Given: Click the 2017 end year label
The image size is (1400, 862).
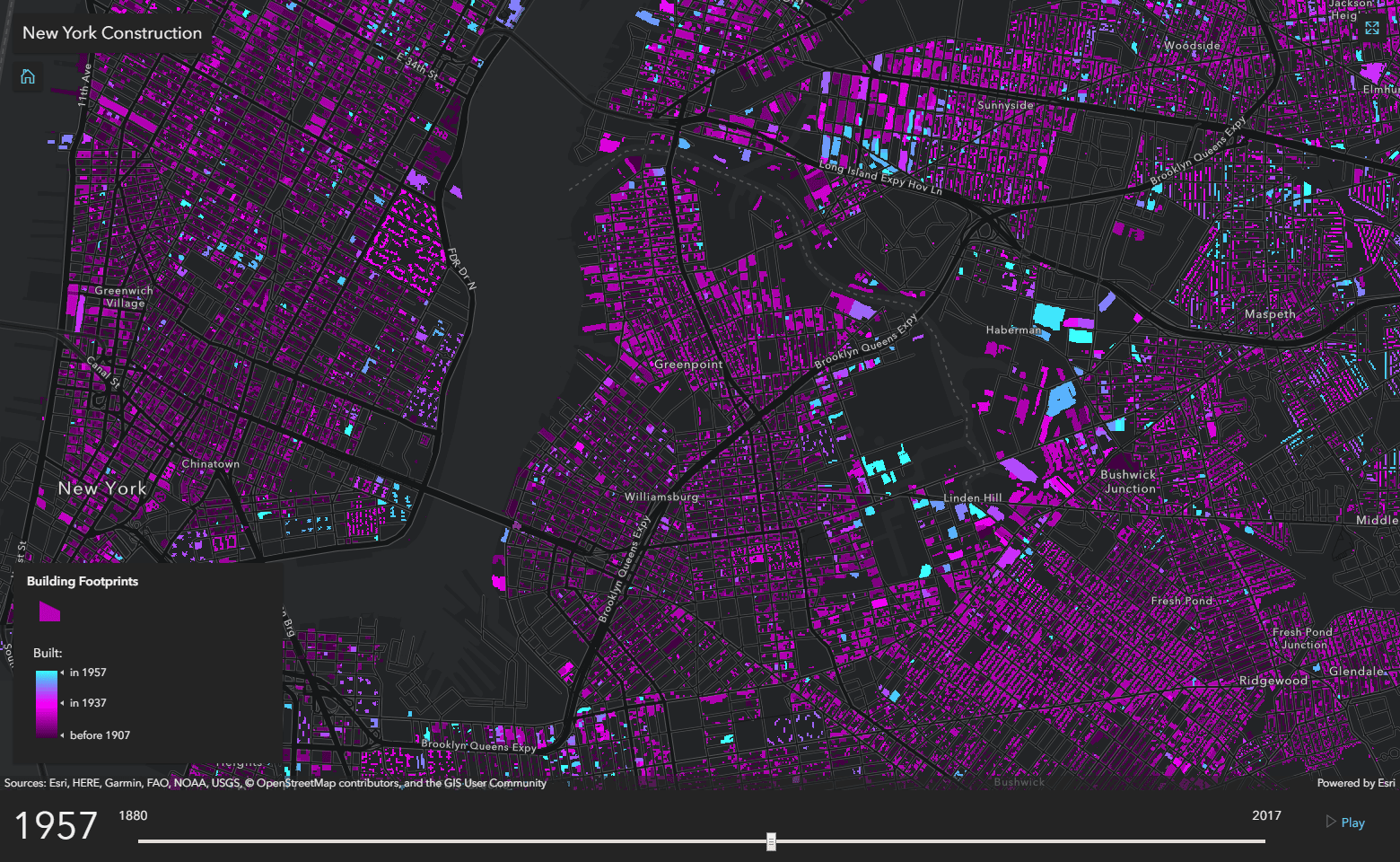Looking at the screenshot, I should point(1266,815).
